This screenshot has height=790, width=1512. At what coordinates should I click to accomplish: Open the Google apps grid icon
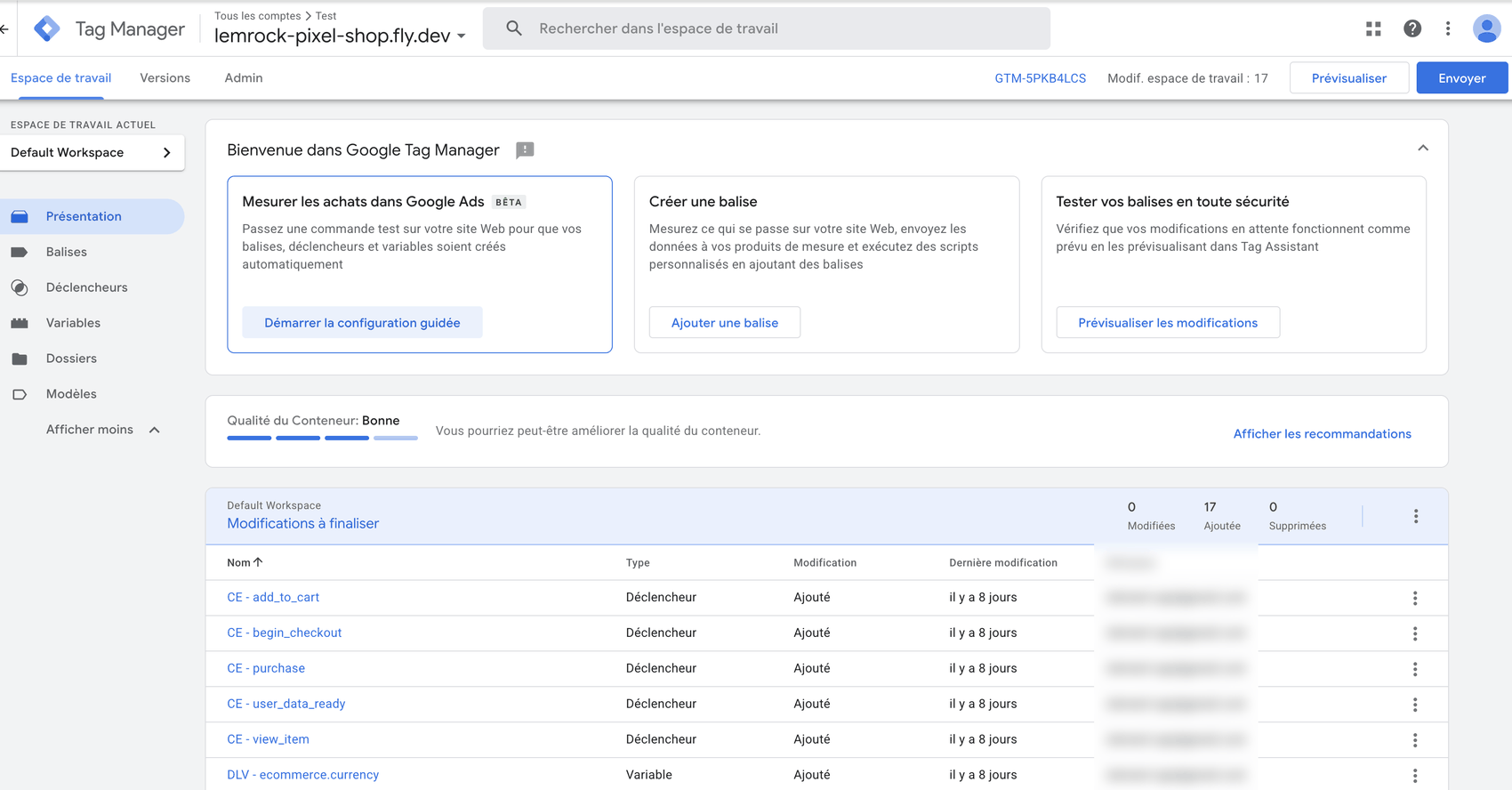tap(1373, 28)
